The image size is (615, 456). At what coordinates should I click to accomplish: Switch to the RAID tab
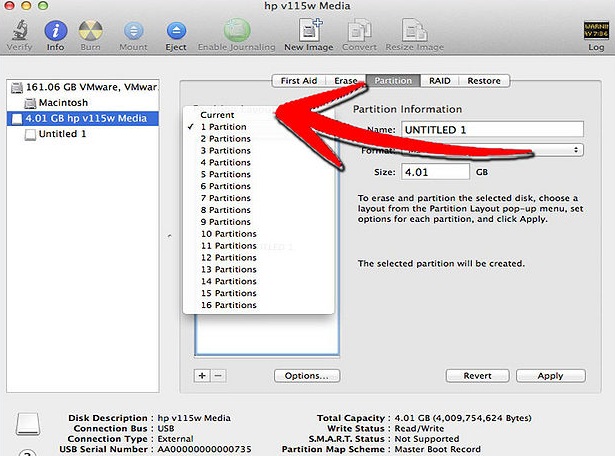tap(439, 81)
